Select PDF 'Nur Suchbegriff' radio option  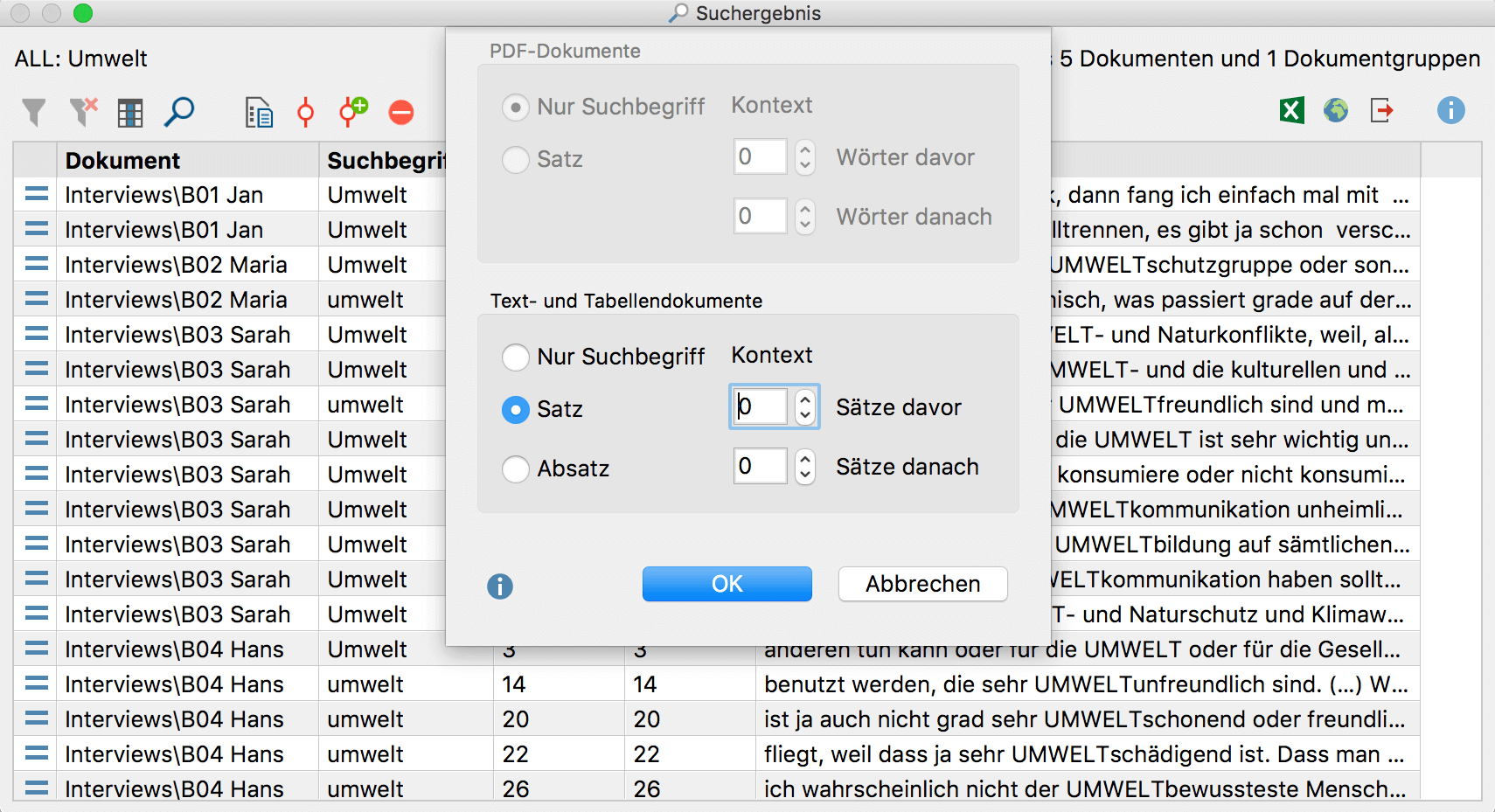coord(516,108)
